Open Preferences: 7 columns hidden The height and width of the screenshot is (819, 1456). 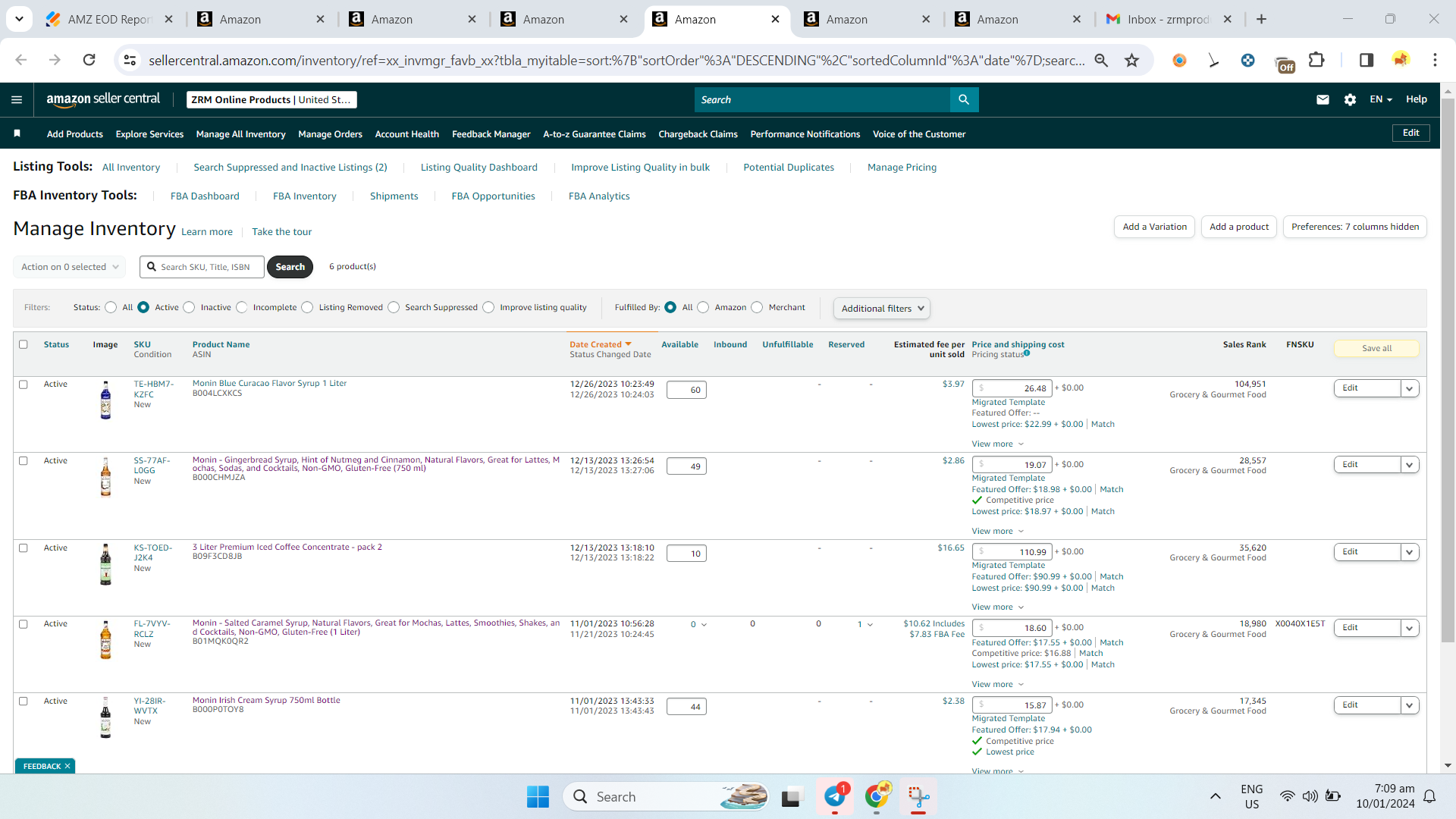[1354, 227]
